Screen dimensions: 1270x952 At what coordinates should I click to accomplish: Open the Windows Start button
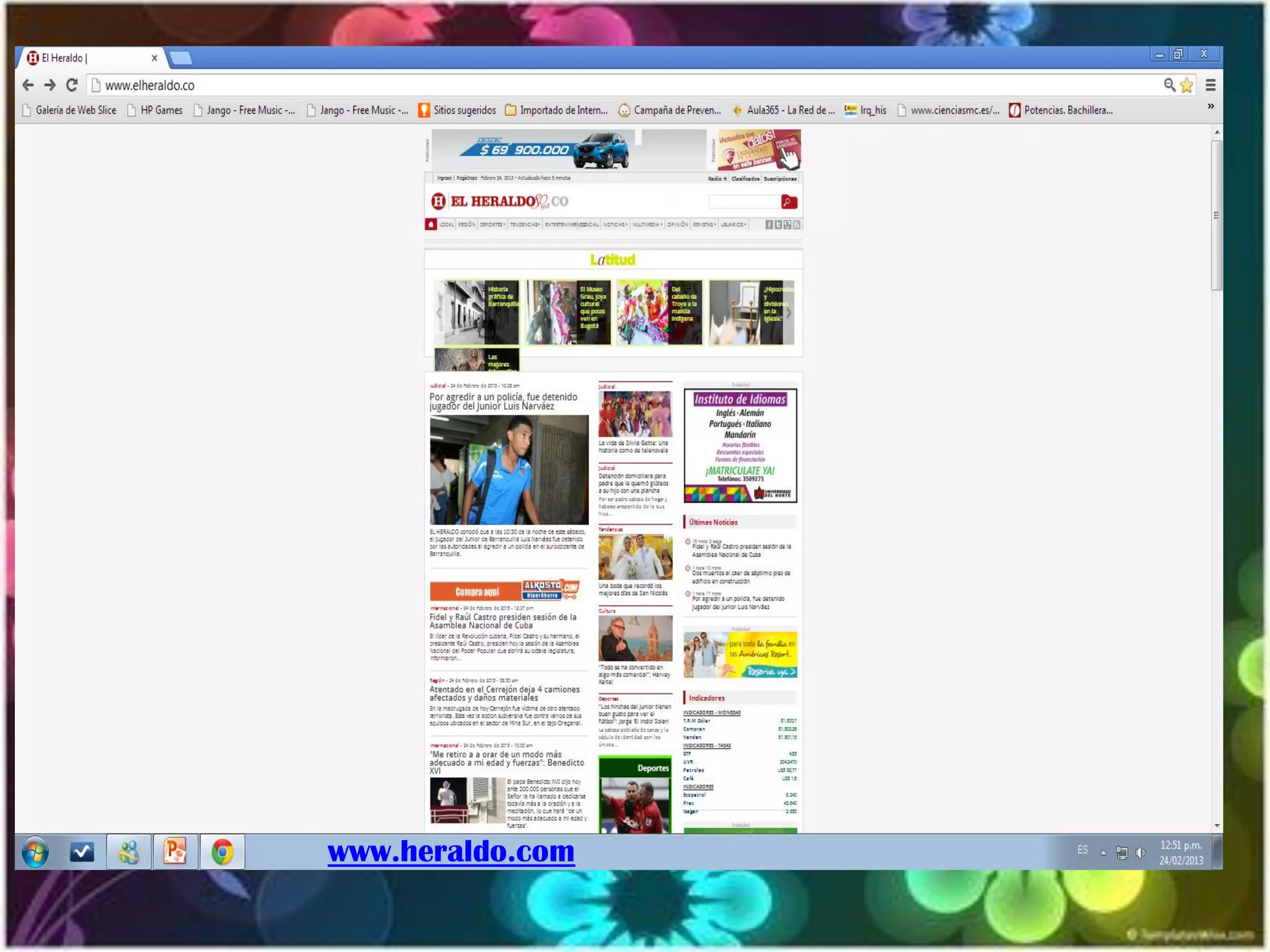[35, 853]
